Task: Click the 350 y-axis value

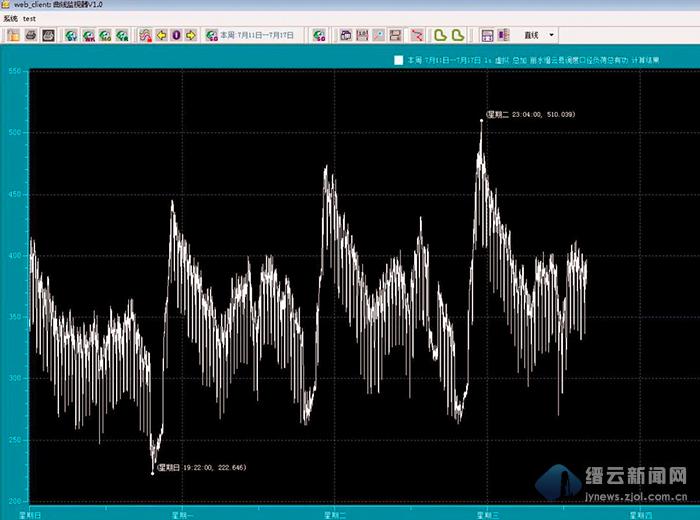Action: click(x=15, y=317)
